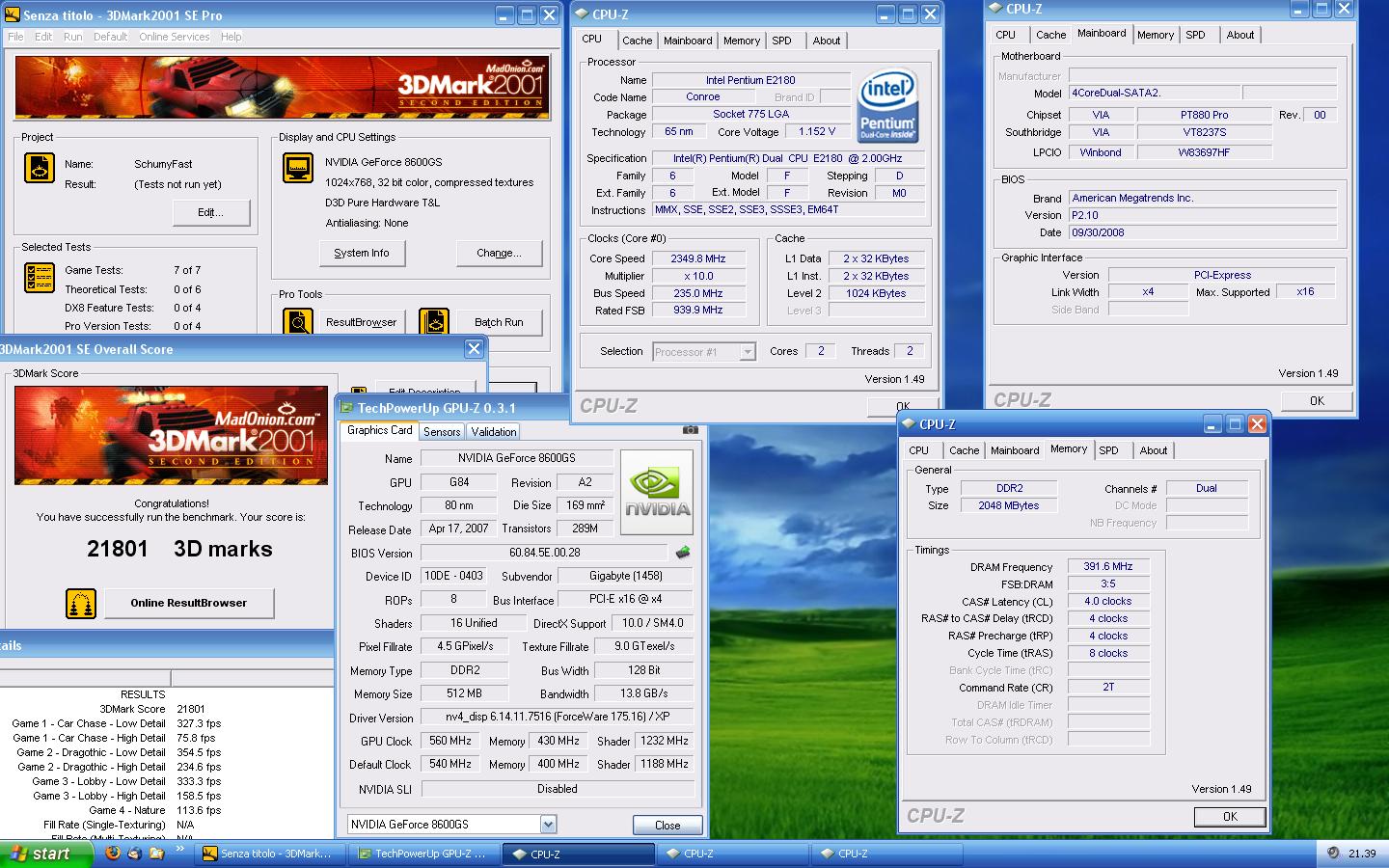Open Mainboard tab in CPU-Z Memory window
This screenshot has height=868, width=1389.
tap(1015, 450)
